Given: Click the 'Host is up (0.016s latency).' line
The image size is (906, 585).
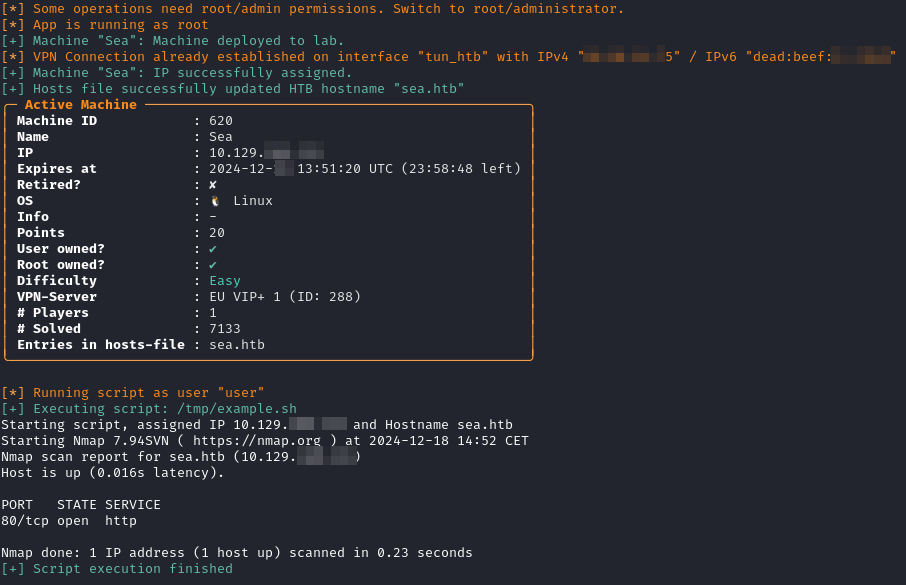Looking at the screenshot, I should click(x=113, y=473).
